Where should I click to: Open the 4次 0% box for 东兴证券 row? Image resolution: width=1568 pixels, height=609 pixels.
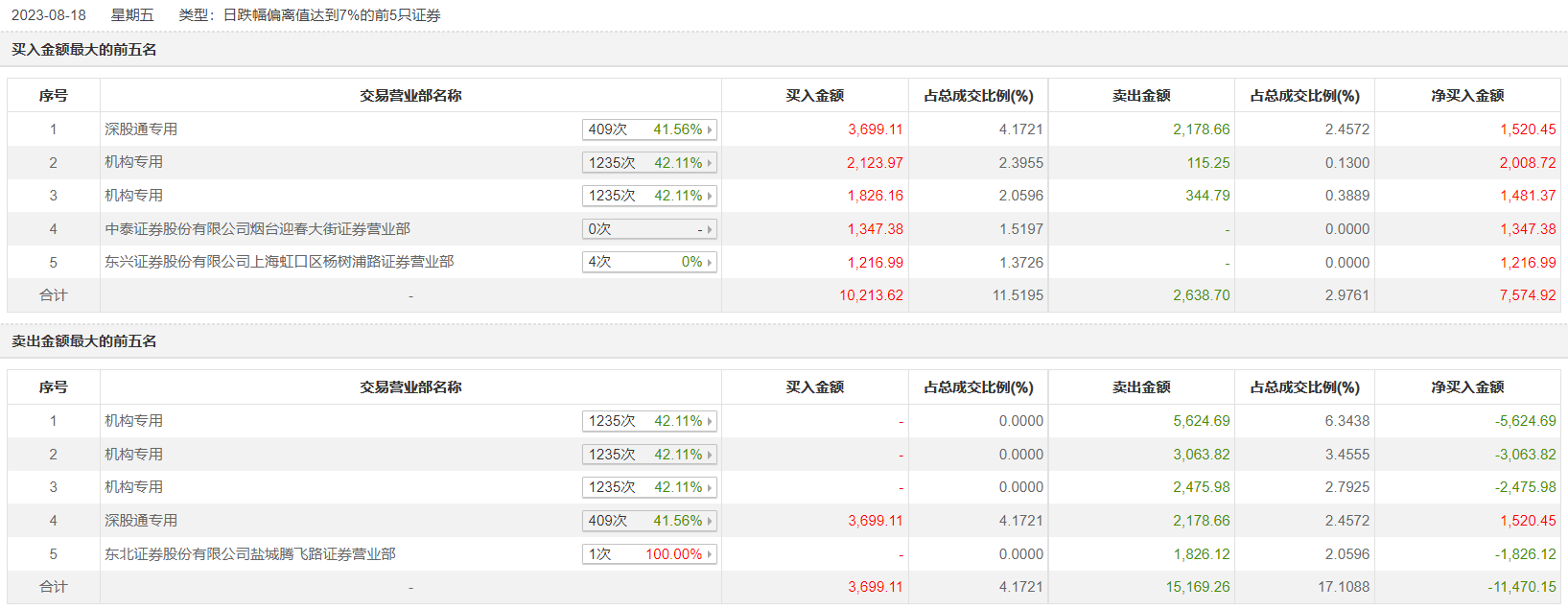click(649, 262)
